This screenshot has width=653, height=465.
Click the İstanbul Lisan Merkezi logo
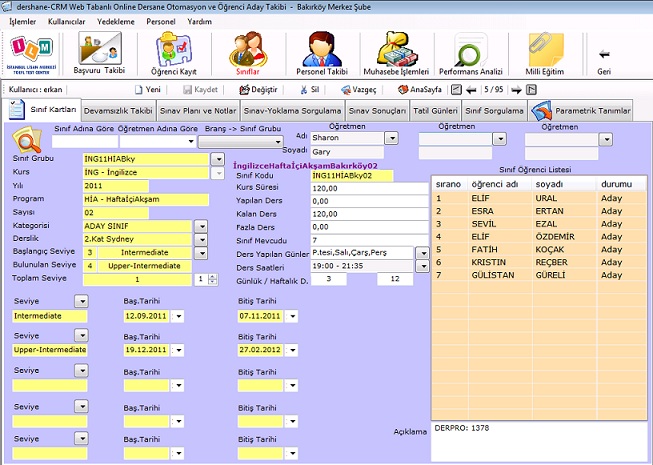[31, 54]
